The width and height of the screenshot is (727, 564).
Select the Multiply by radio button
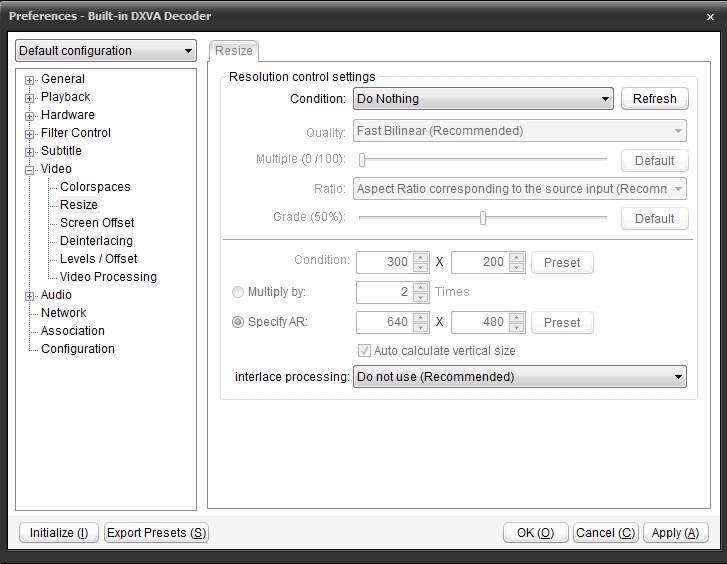click(x=237, y=292)
